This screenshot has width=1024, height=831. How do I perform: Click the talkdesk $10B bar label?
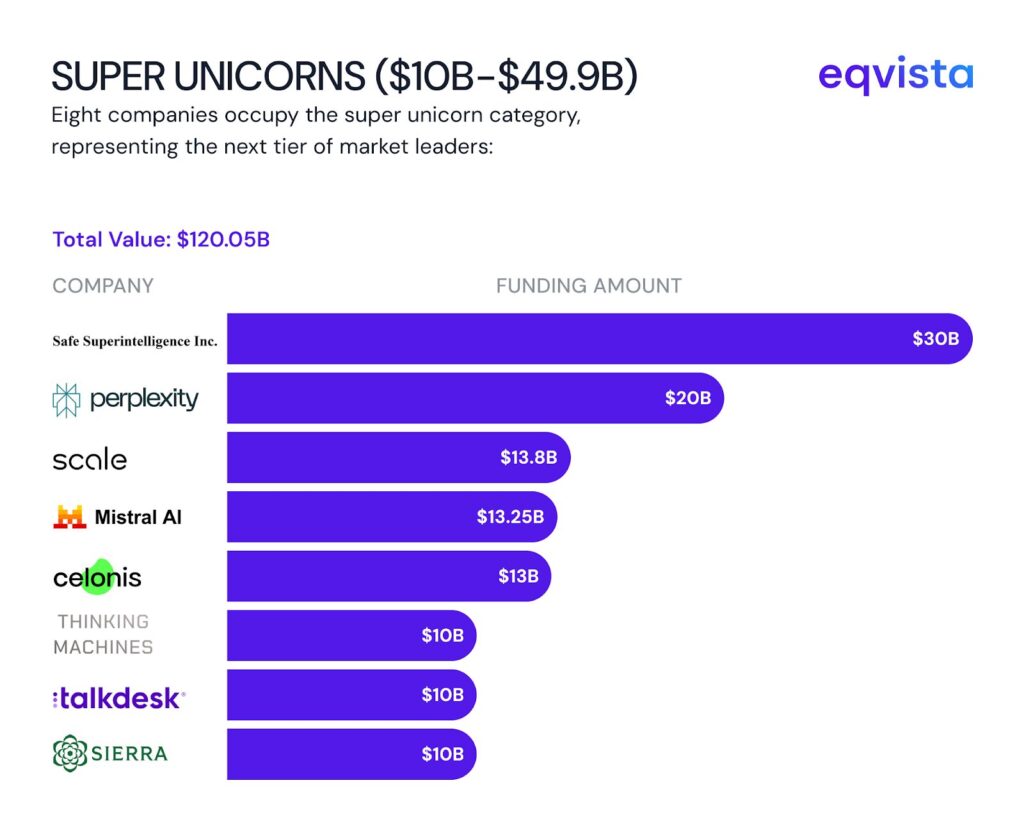(x=442, y=695)
